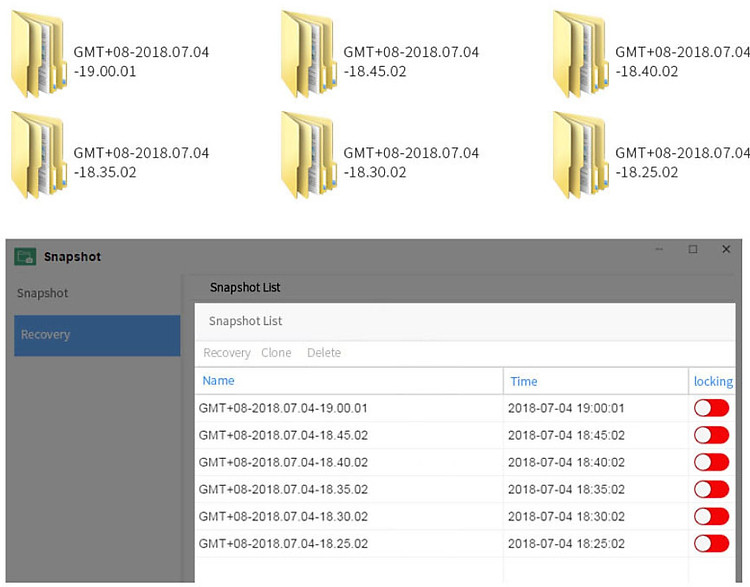The width and height of the screenshot is (750, 587).
Task: Select row GMT+08-2018.07.04-18.30.02 in list
Action: coord(284,517)
